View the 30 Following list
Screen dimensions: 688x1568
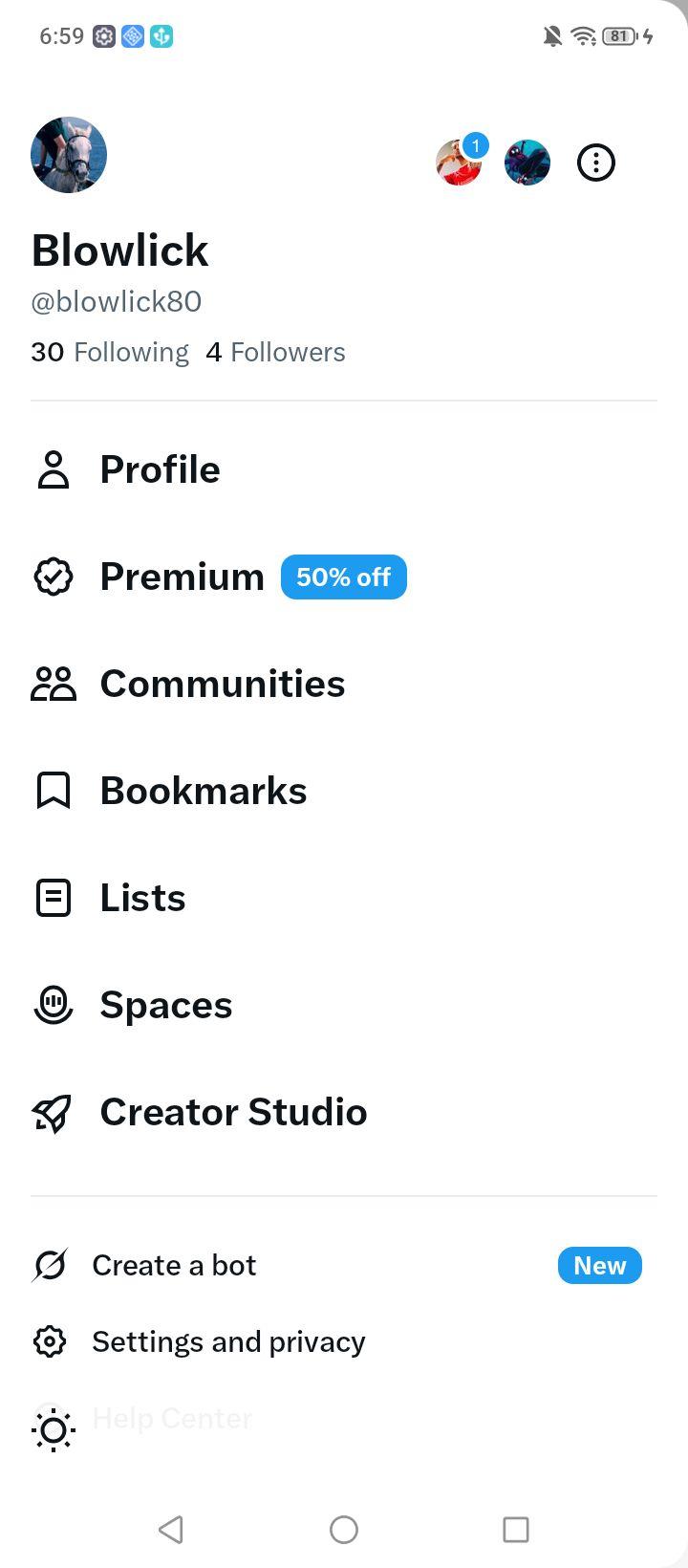[110, 352]
